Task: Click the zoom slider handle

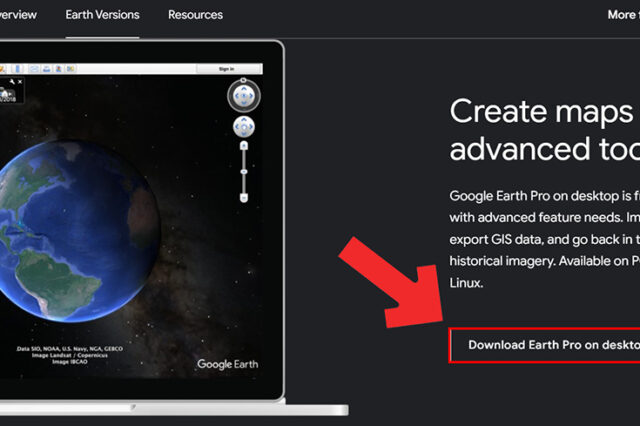Action: point(244,172)
